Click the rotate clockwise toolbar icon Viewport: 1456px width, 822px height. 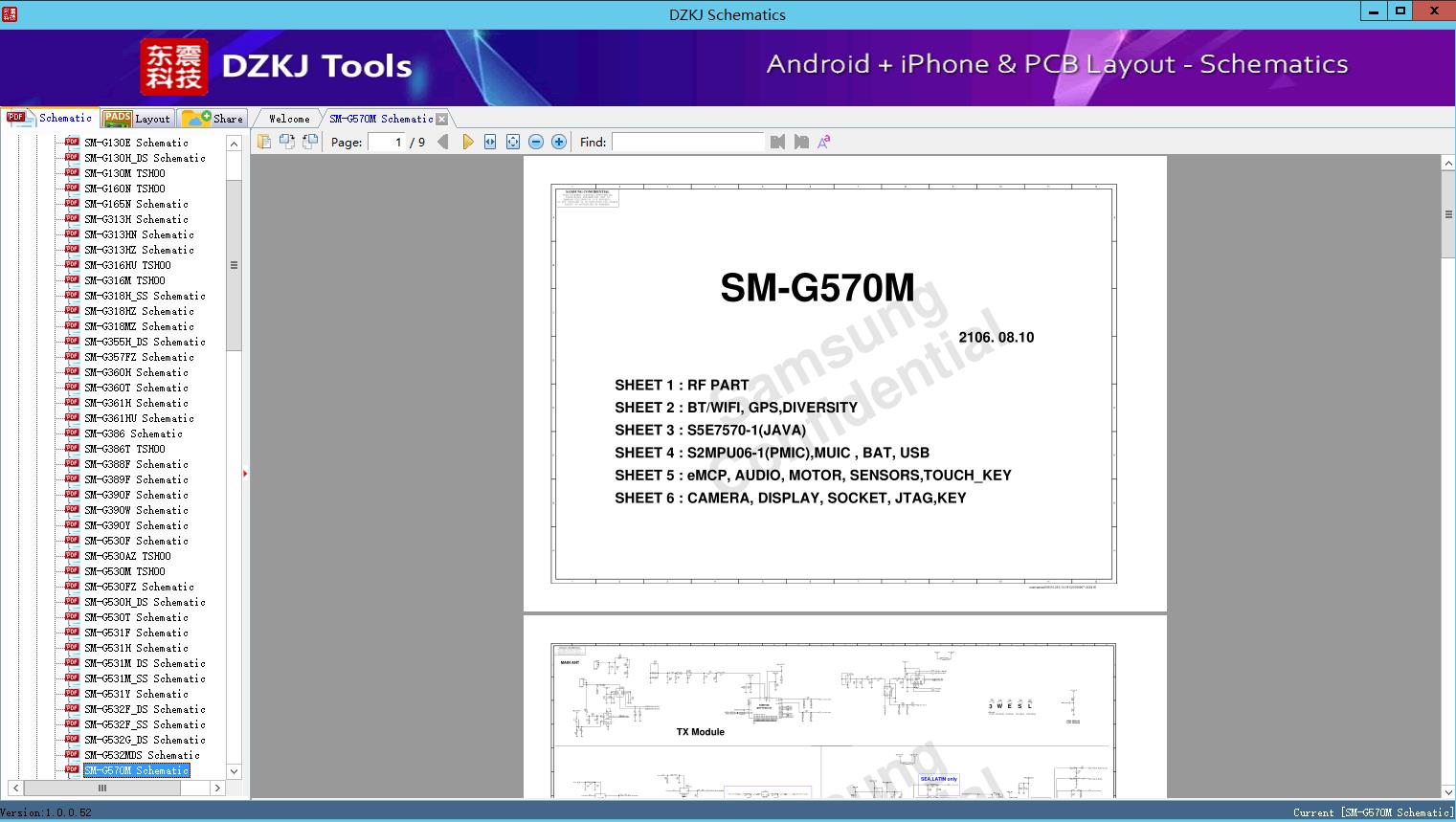[310, 142]
